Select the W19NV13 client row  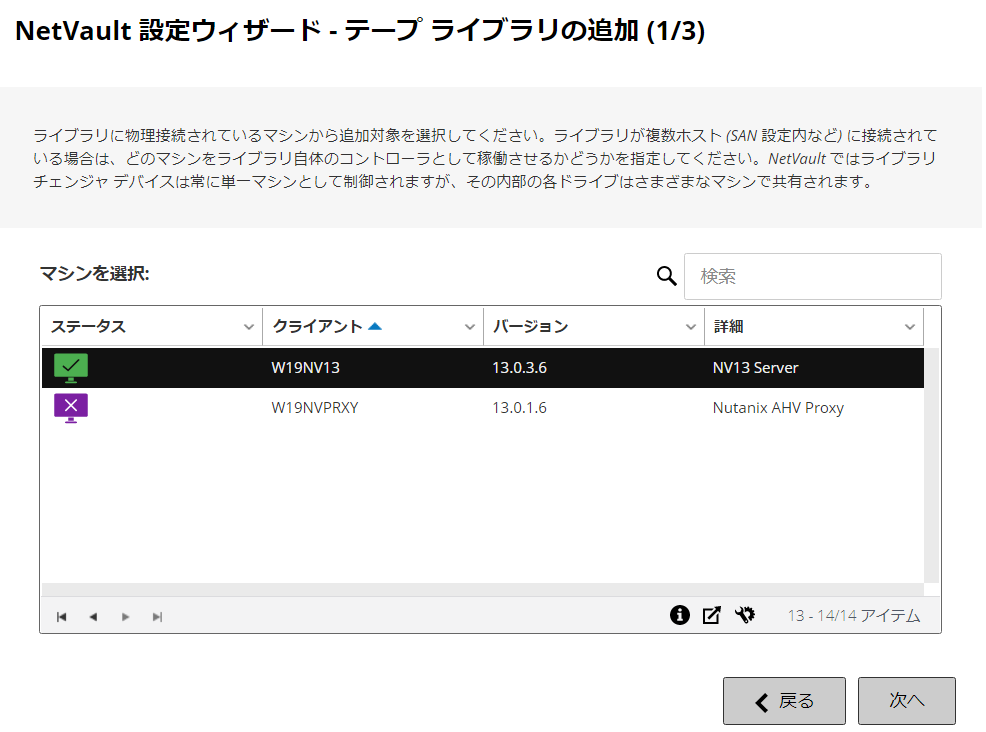coord(482,368)
